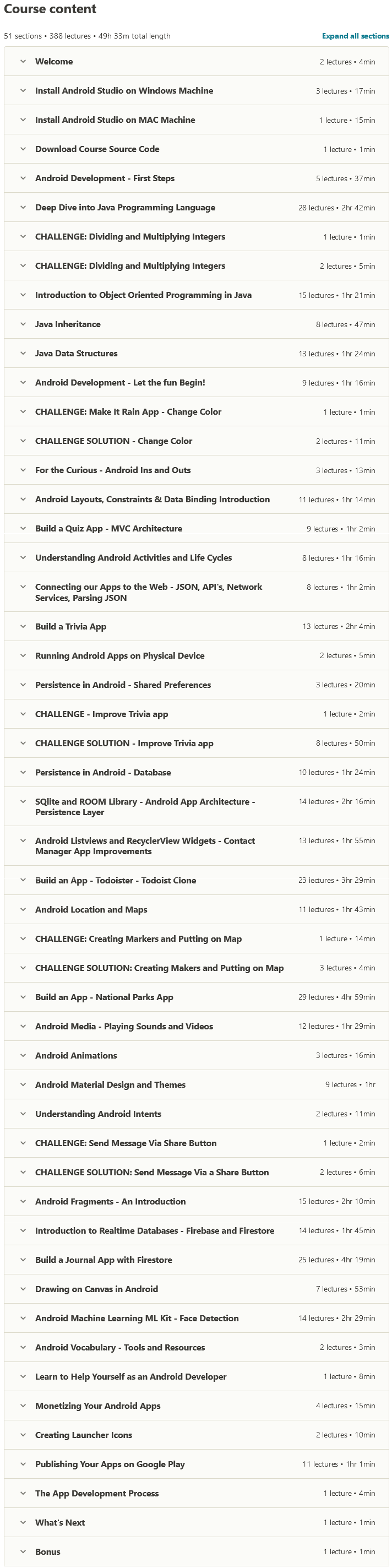The image size is (392, 1568).
Task: Click chevron next to Understanding Android Intents
Action: click(x=23, y=1114)
